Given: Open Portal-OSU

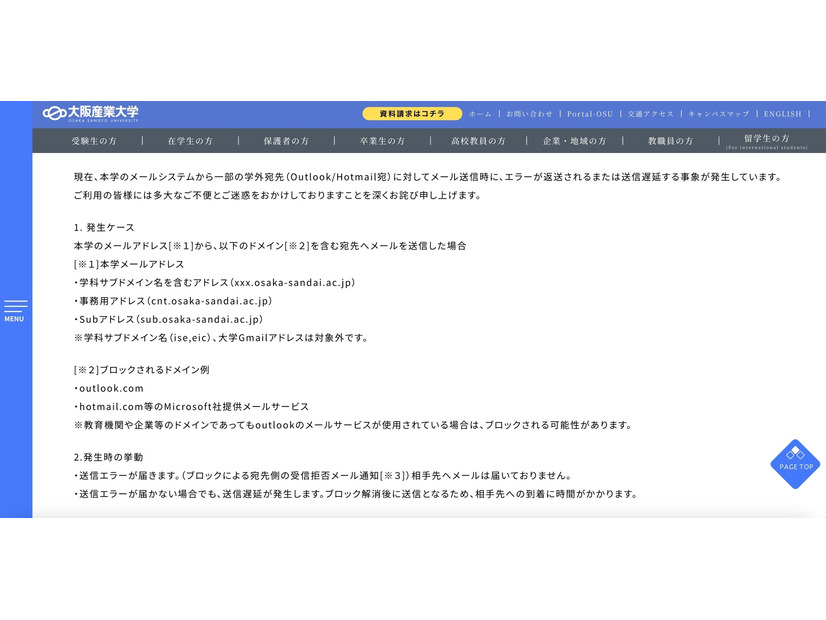Looking at the screenshot, I should pyautogui.click(x=590, y=114).
